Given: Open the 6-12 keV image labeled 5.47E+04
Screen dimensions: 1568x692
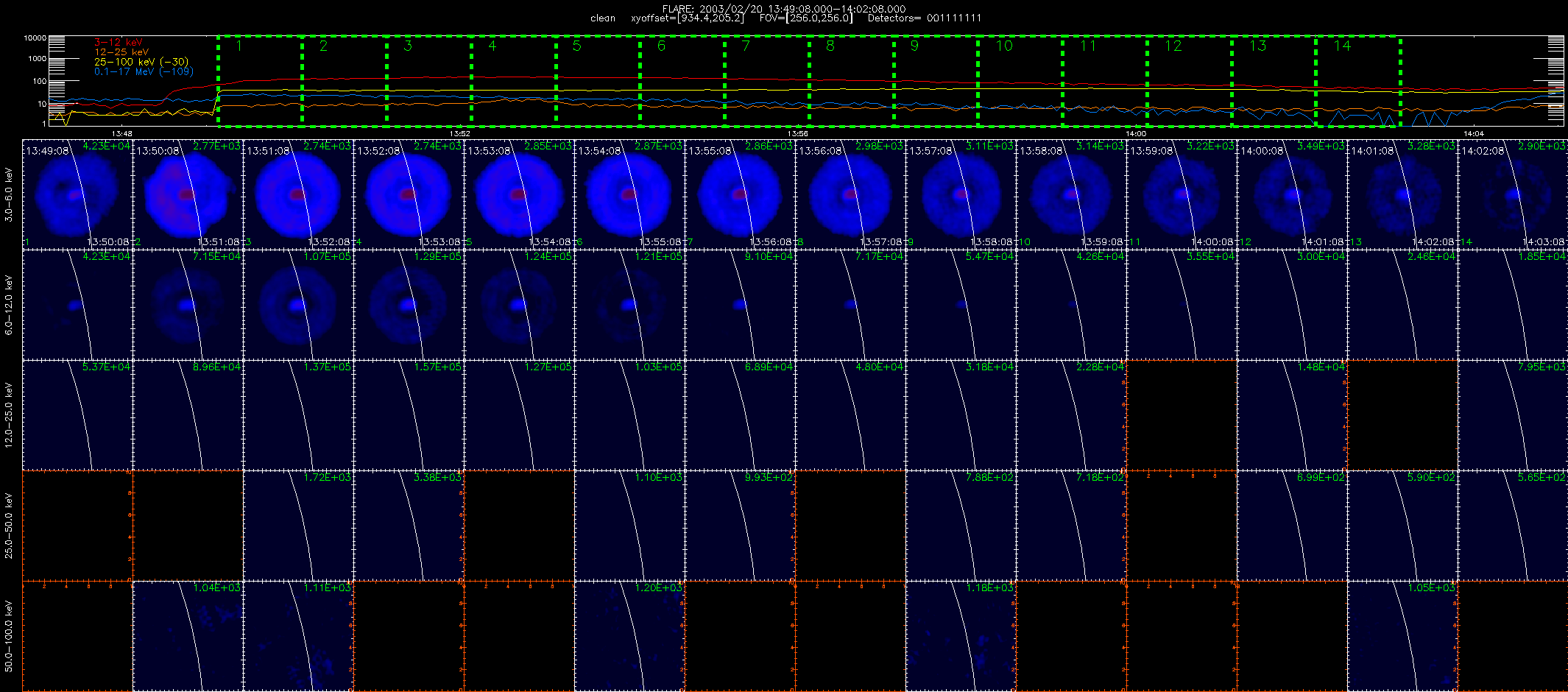Looking at the screenshot, I should pyautogui.click(x=961, y=305).
